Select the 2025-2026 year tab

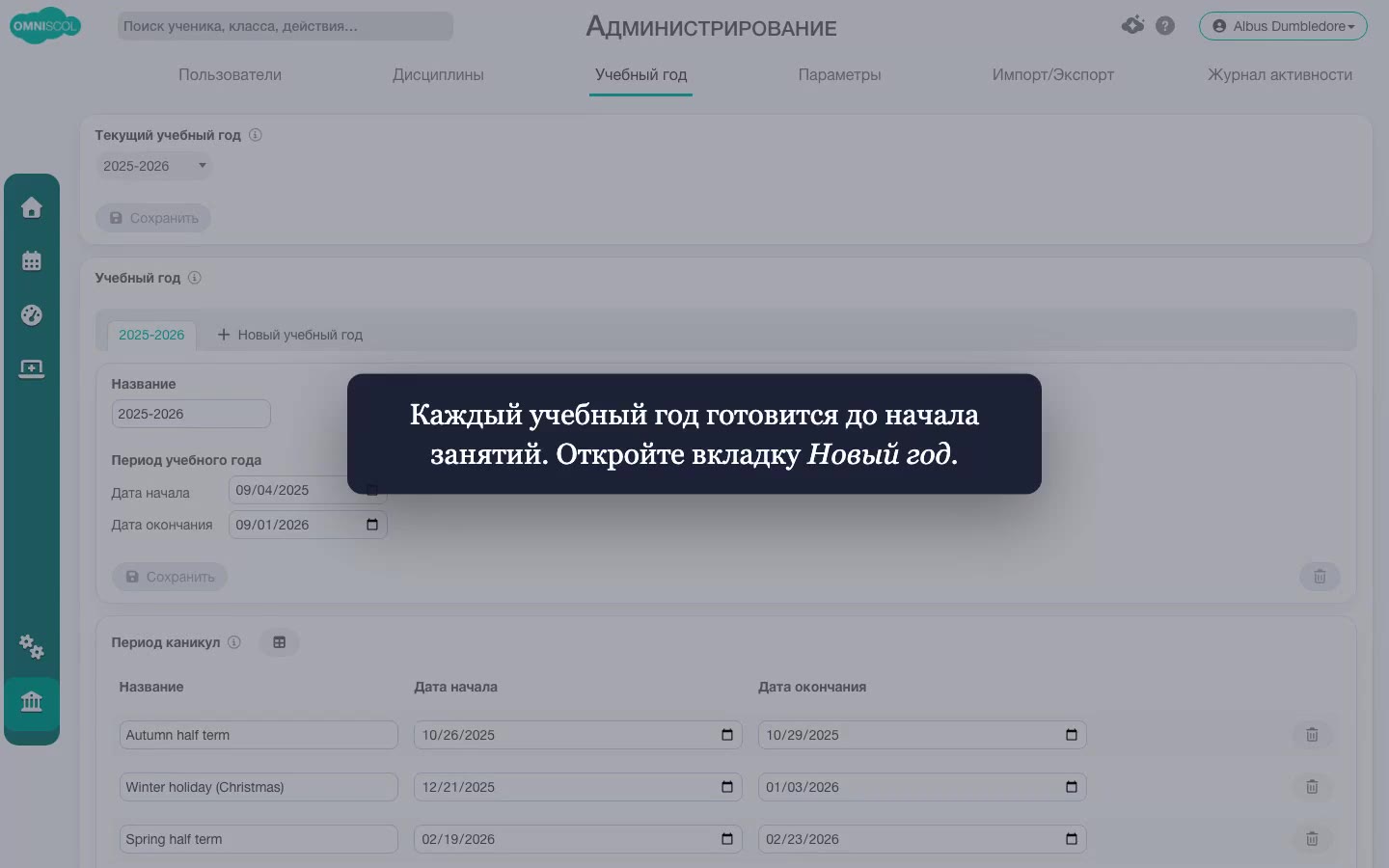(151, 335)
